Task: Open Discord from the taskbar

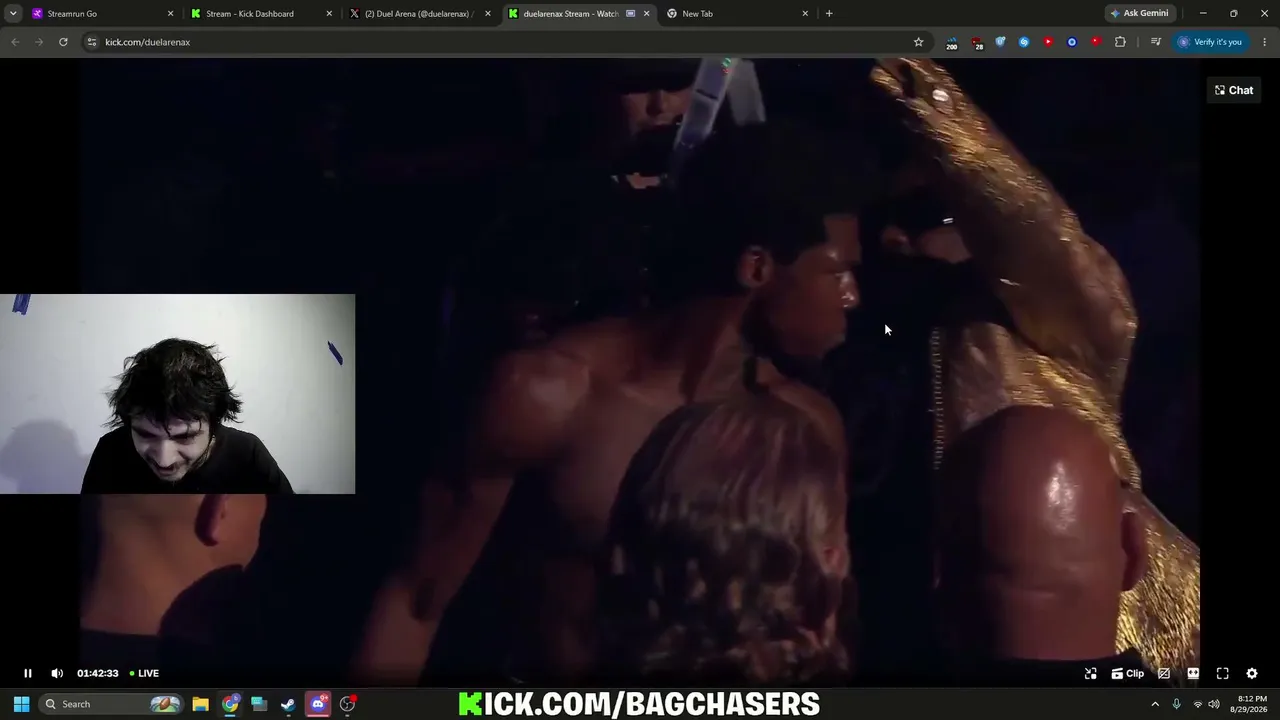Action: [x=318, y=704]
